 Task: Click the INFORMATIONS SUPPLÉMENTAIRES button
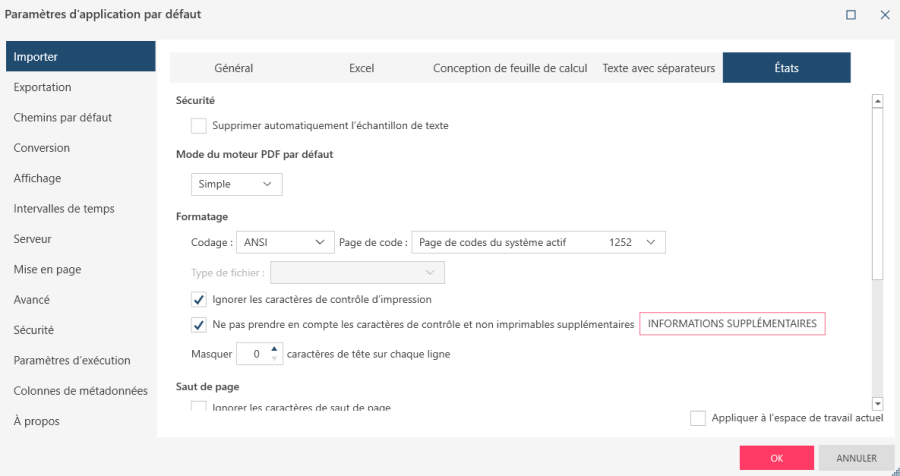point(732,324)
